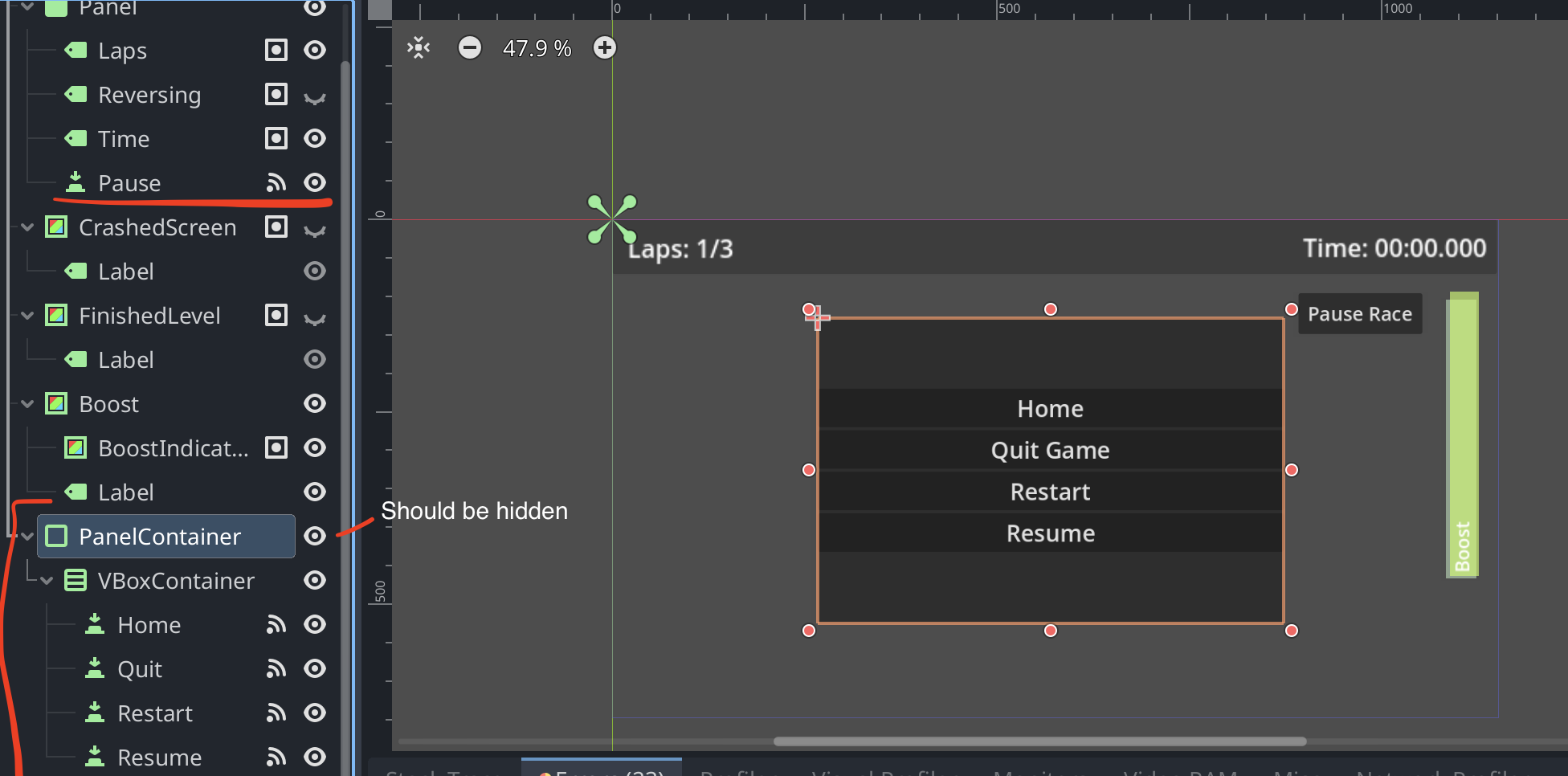The height and width of the screenshot is (776, 1568).
Task: Collapse the CrashedScreen node
Action: (27, 227)
